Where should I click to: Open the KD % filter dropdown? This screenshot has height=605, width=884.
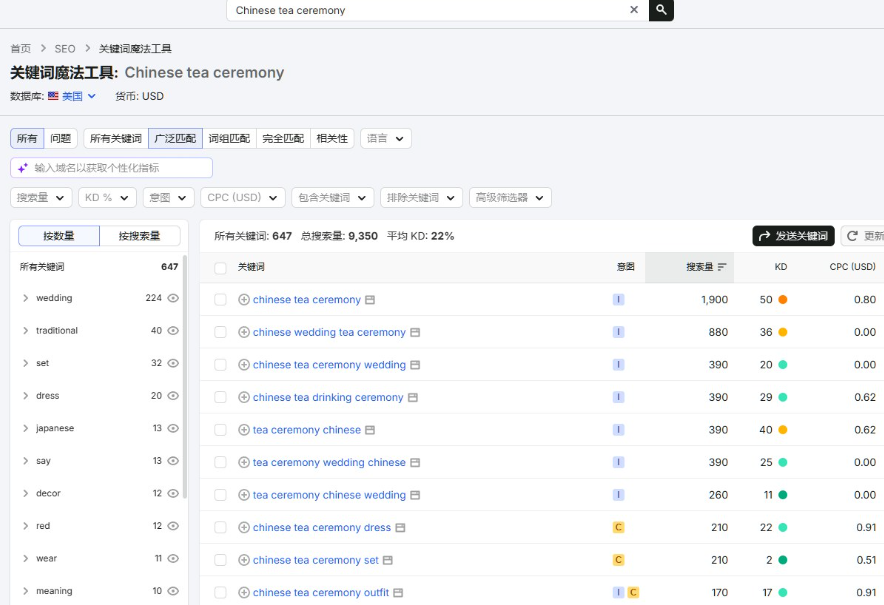click(107, 197)
